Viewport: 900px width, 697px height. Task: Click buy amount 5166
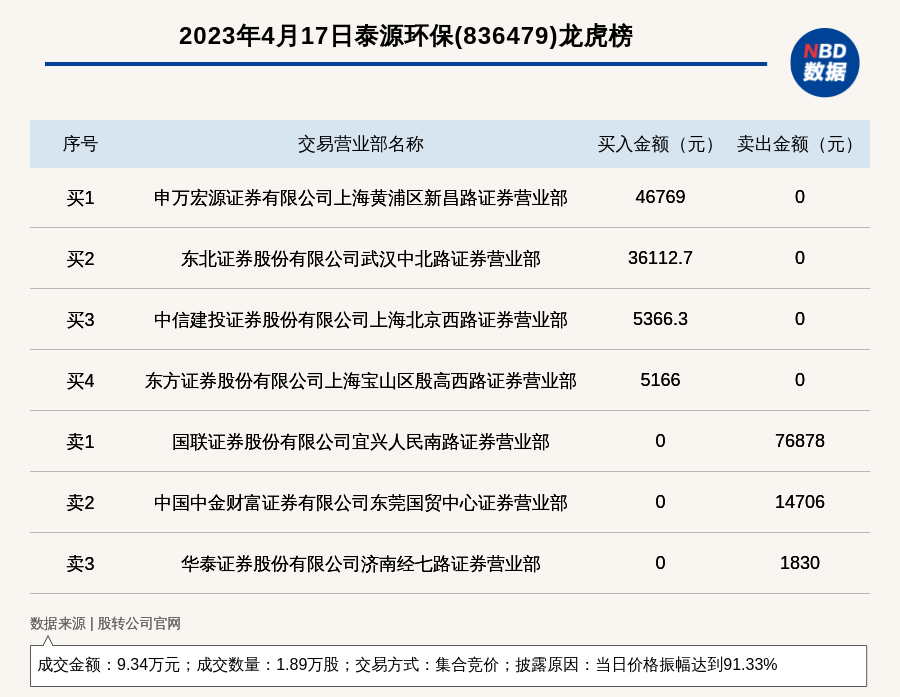coord(660,380)
